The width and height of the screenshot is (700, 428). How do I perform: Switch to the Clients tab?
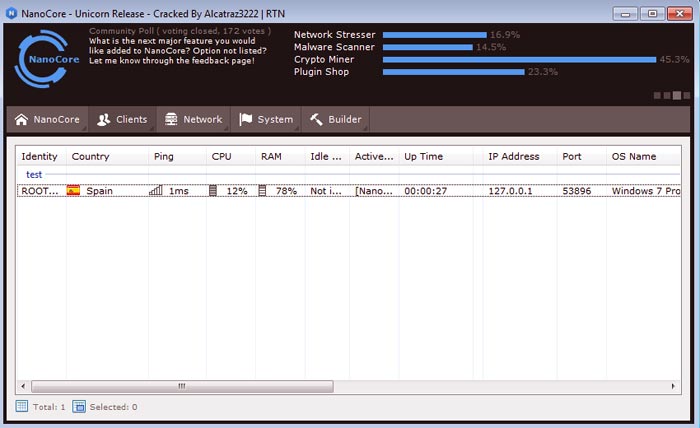coord(122,119)
